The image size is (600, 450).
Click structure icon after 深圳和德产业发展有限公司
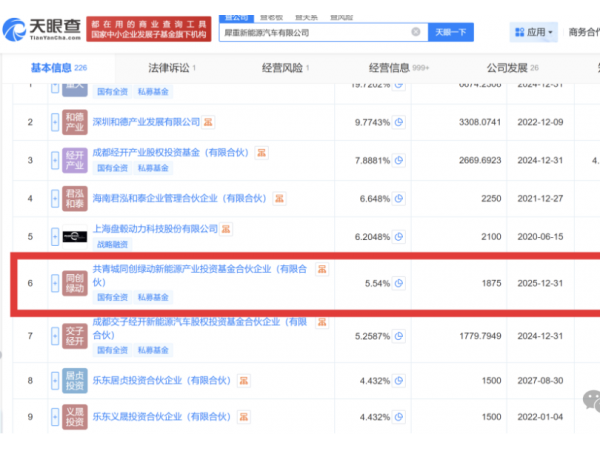point(208,123)
